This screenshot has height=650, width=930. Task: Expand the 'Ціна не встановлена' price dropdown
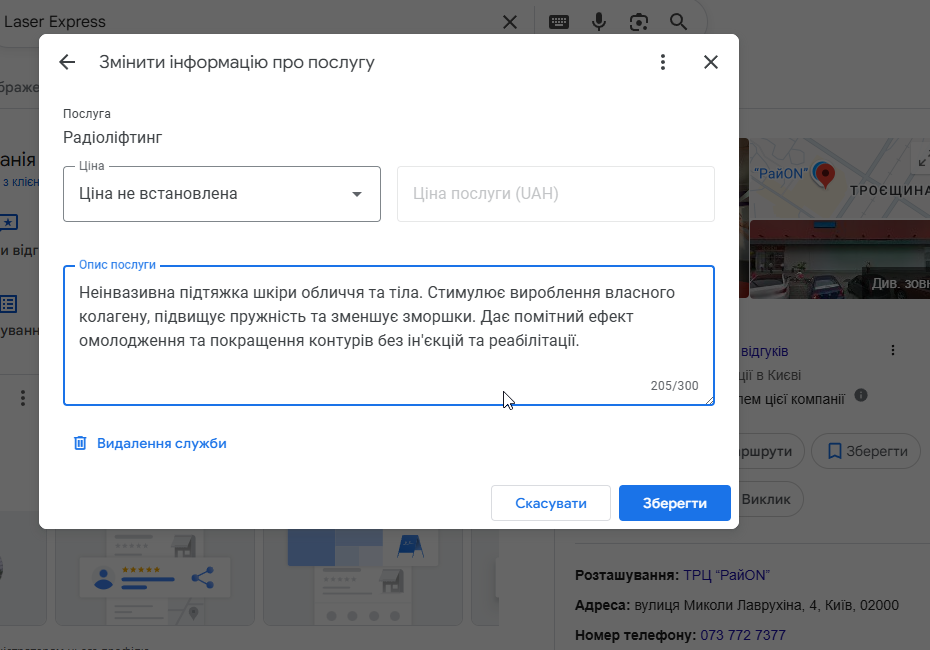[x=222, y=194]
